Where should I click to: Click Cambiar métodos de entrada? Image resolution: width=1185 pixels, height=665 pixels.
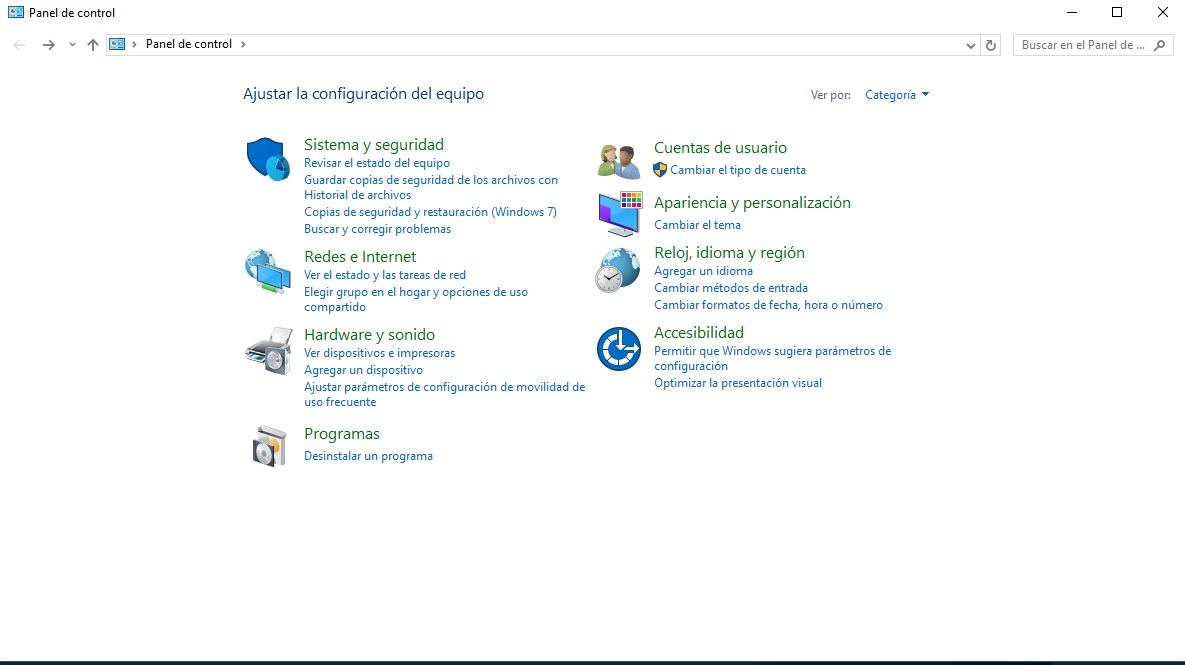point(731,288)
